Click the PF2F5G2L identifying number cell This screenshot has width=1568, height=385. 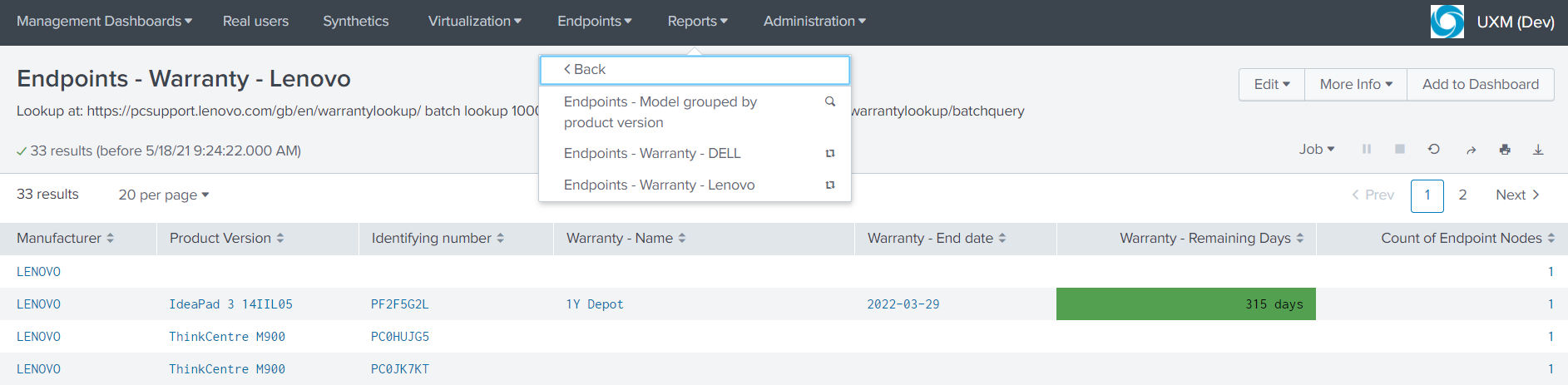pos(399,304)
